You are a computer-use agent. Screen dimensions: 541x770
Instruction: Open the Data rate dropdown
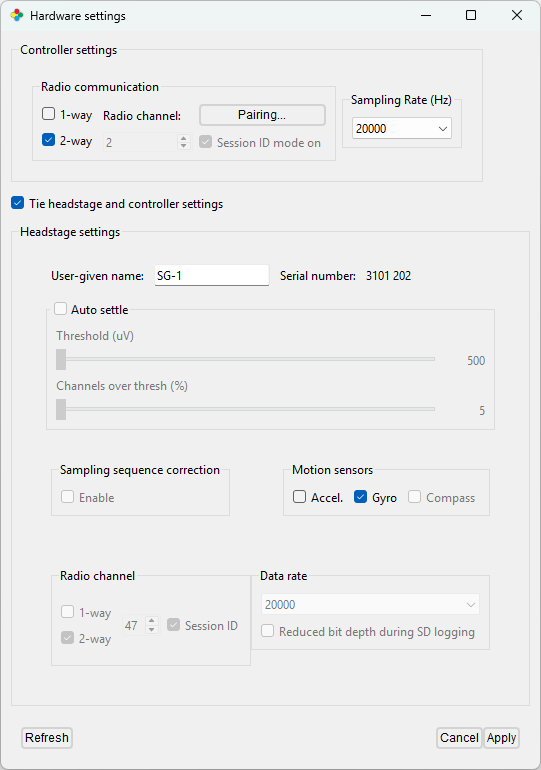tap(370, 605)
